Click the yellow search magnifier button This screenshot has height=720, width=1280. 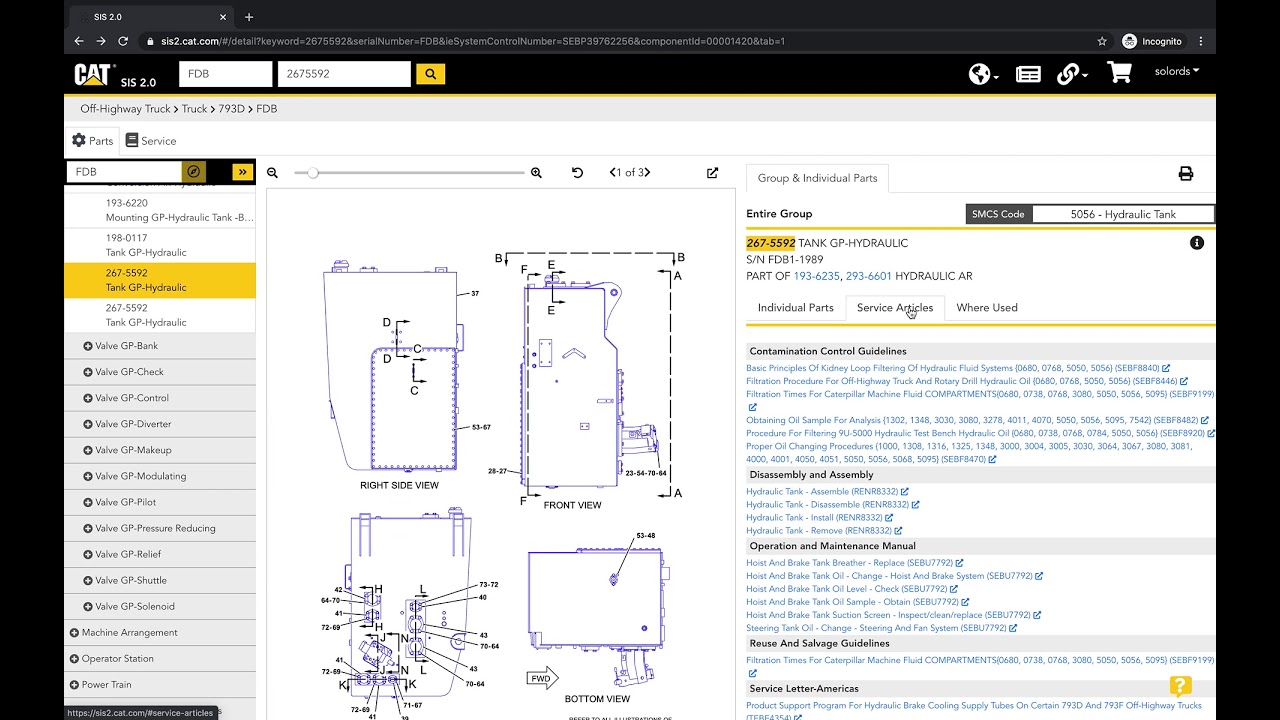[430, 74]
